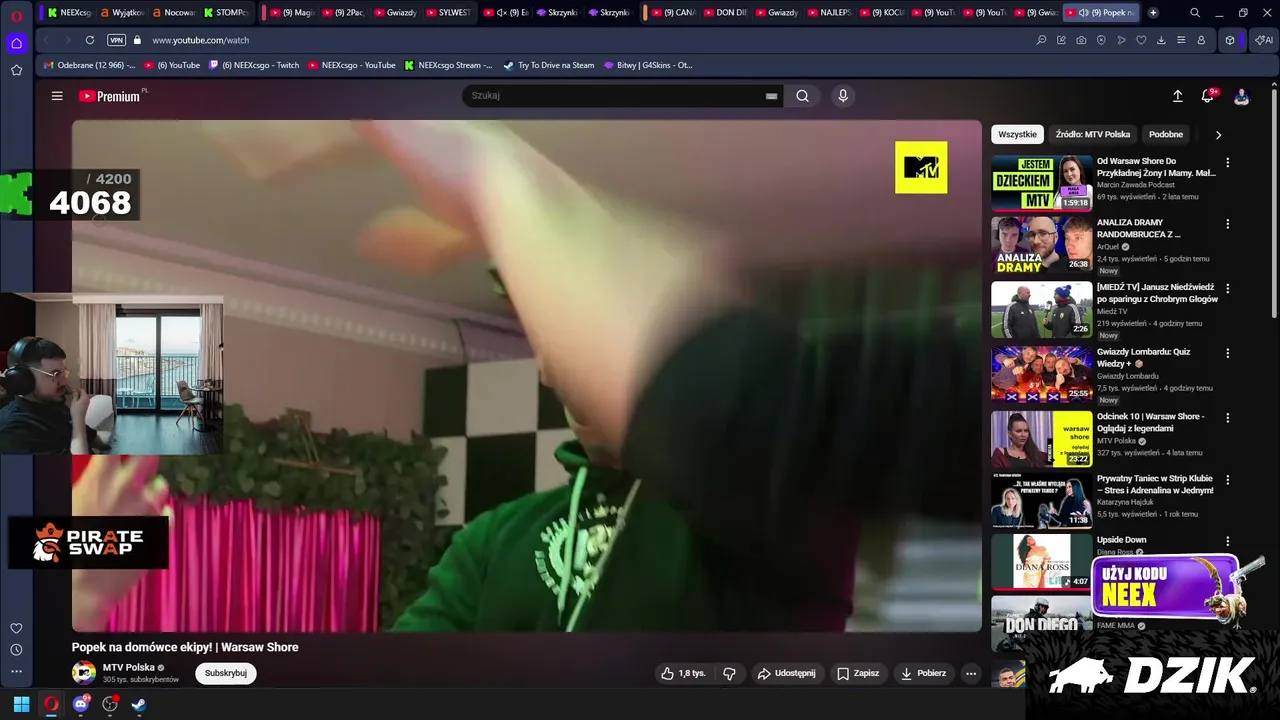1280x720 pixels.
Task: Reload the page with refresh icon
Action: pos(90,40)
